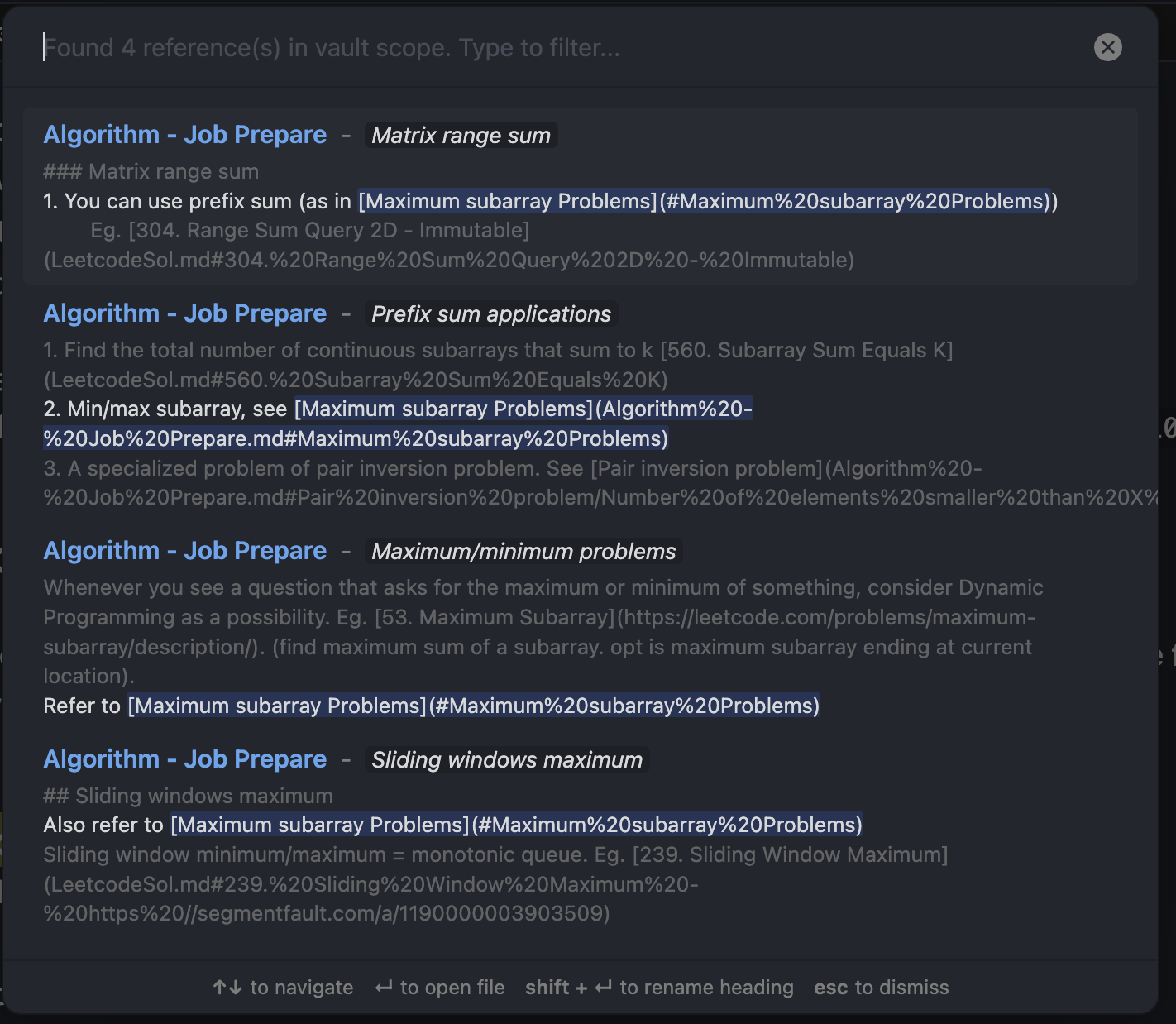Viewport: 1176px width, 1024px height.
Task: Click the 'Pair inversion problem' context line
Action: click(x=601, y=483)
